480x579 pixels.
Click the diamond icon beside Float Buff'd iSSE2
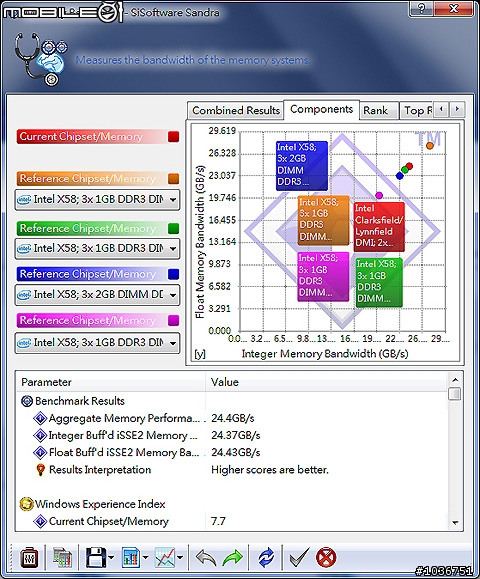click(x=40, y=452)
